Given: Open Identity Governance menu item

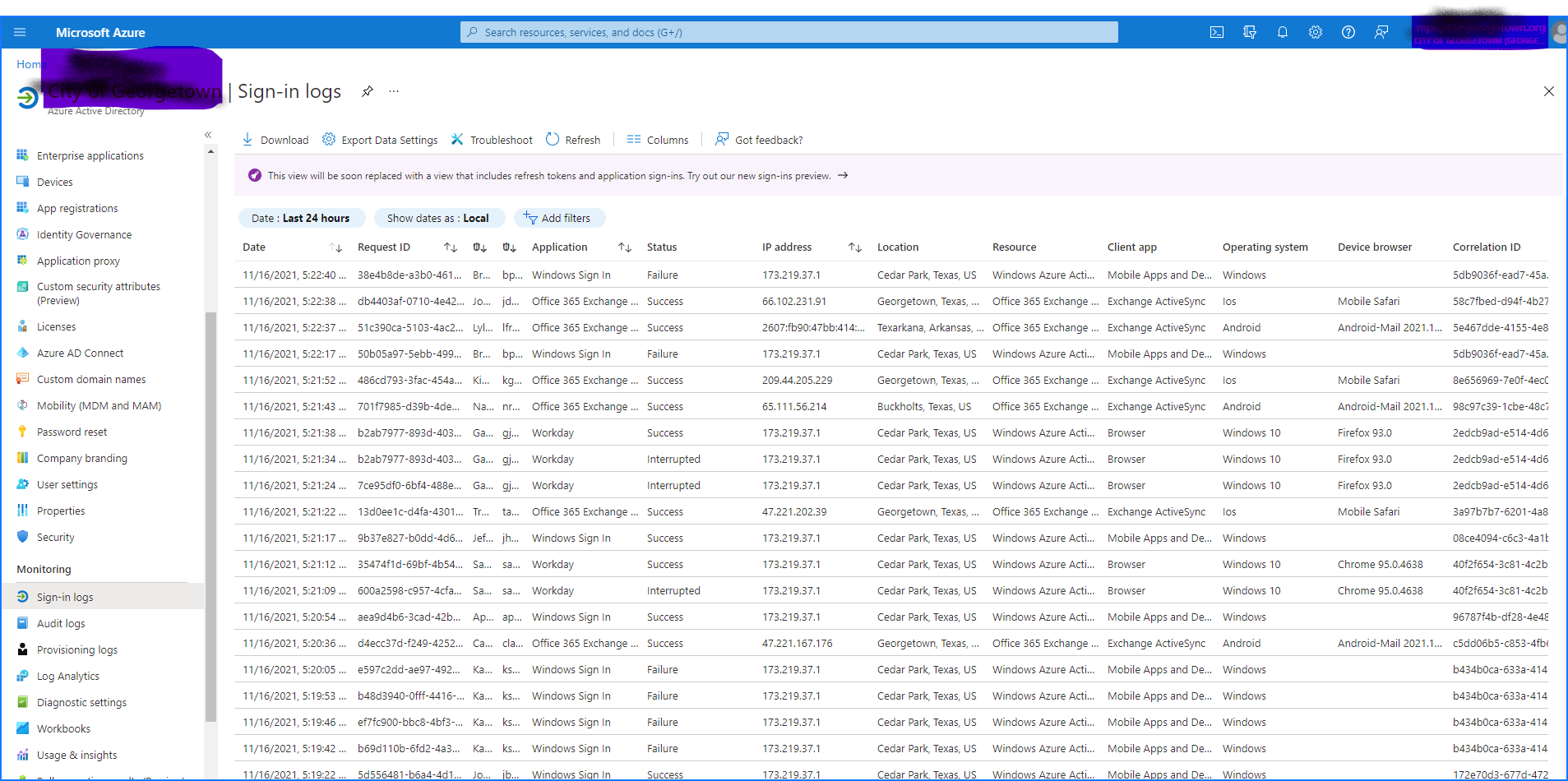Looking at the screenshot, I should tap(84, 234).
